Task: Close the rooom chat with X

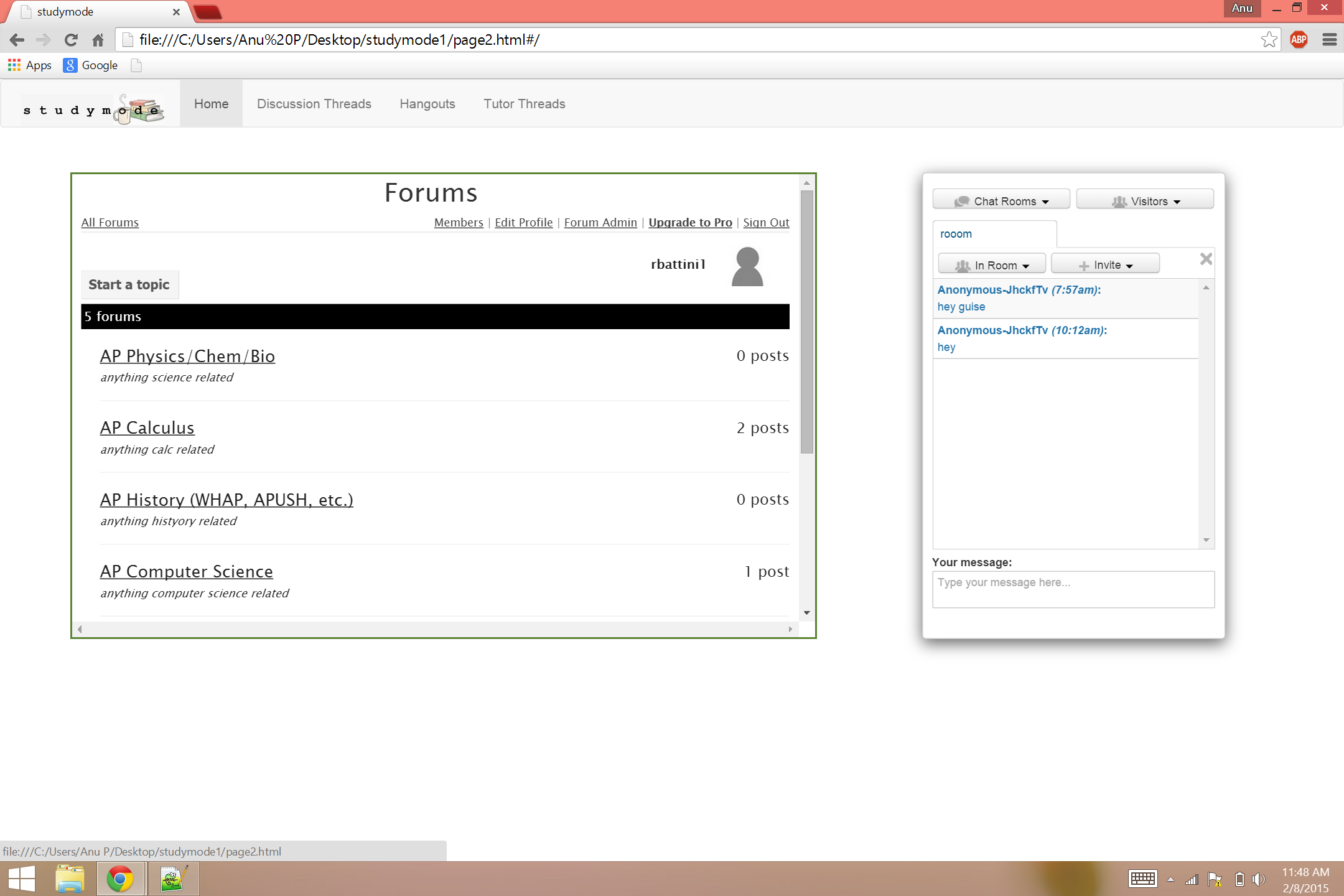Action: 1205,259
